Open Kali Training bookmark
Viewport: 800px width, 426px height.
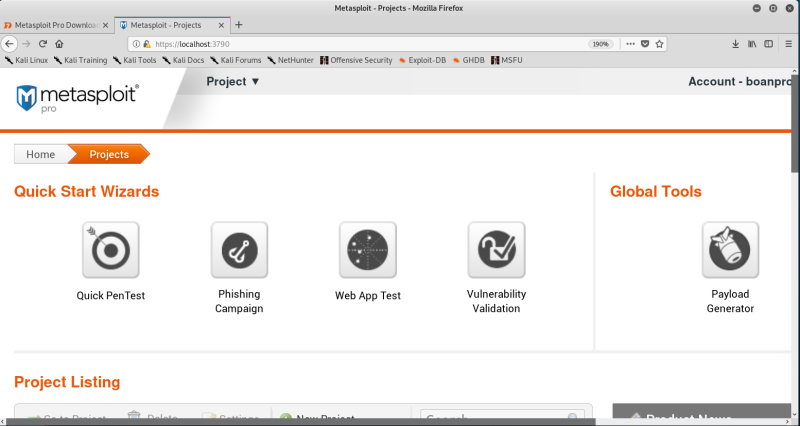click(x=81, y=60)
